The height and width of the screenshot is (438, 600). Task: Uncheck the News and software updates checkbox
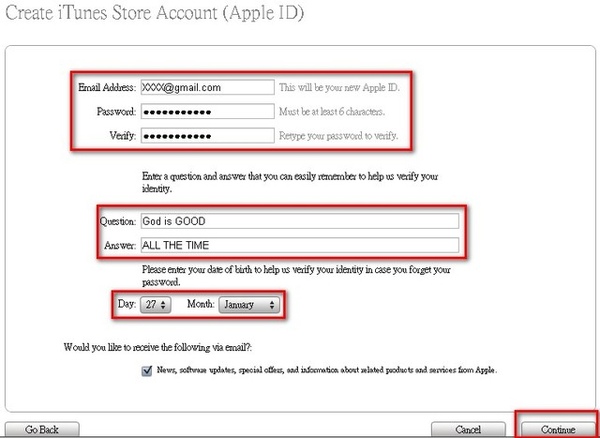coord(147,371)
